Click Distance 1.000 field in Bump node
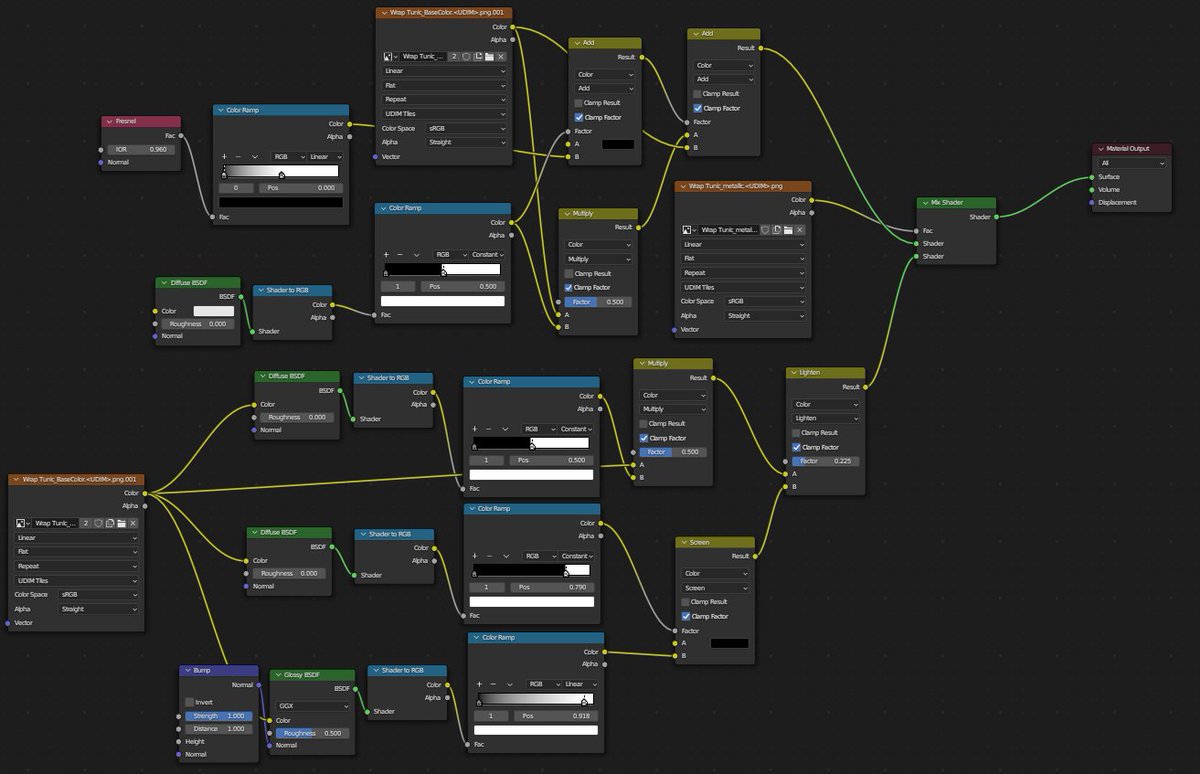Viewport: 1200px width, 774px height. [x=218, y=728]
